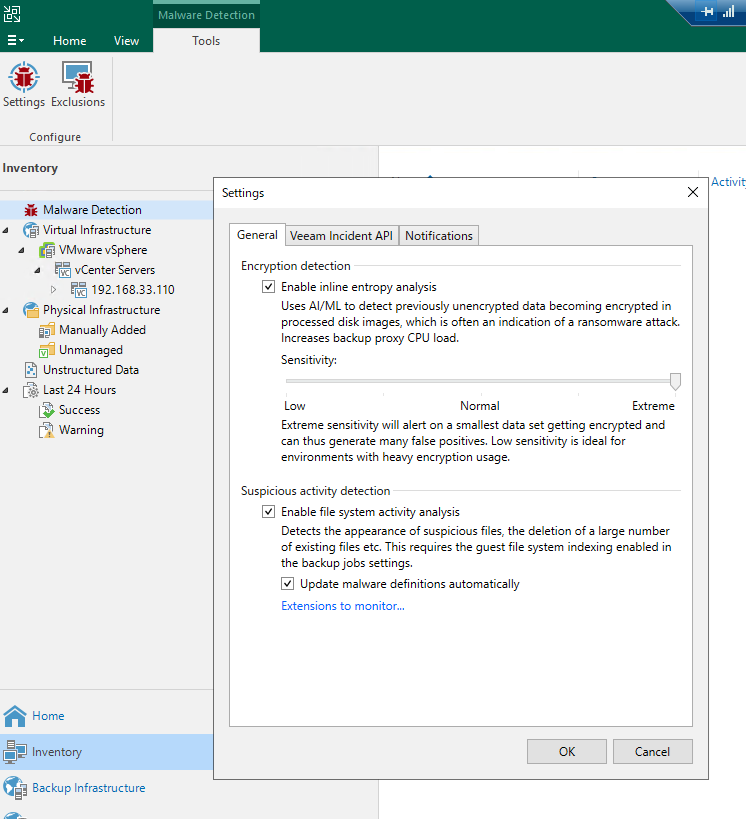
Task: Click the Success status icon
Action: tap(47, 410)
